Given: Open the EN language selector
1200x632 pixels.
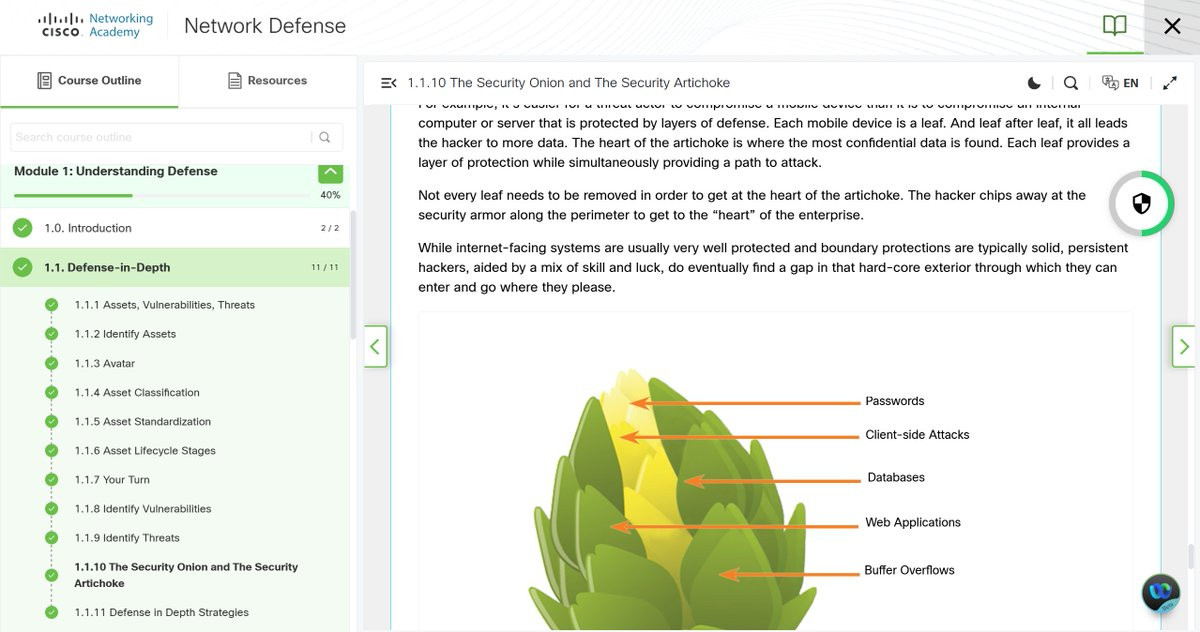Looking at the screenshot, I should tap(1120, 83).
